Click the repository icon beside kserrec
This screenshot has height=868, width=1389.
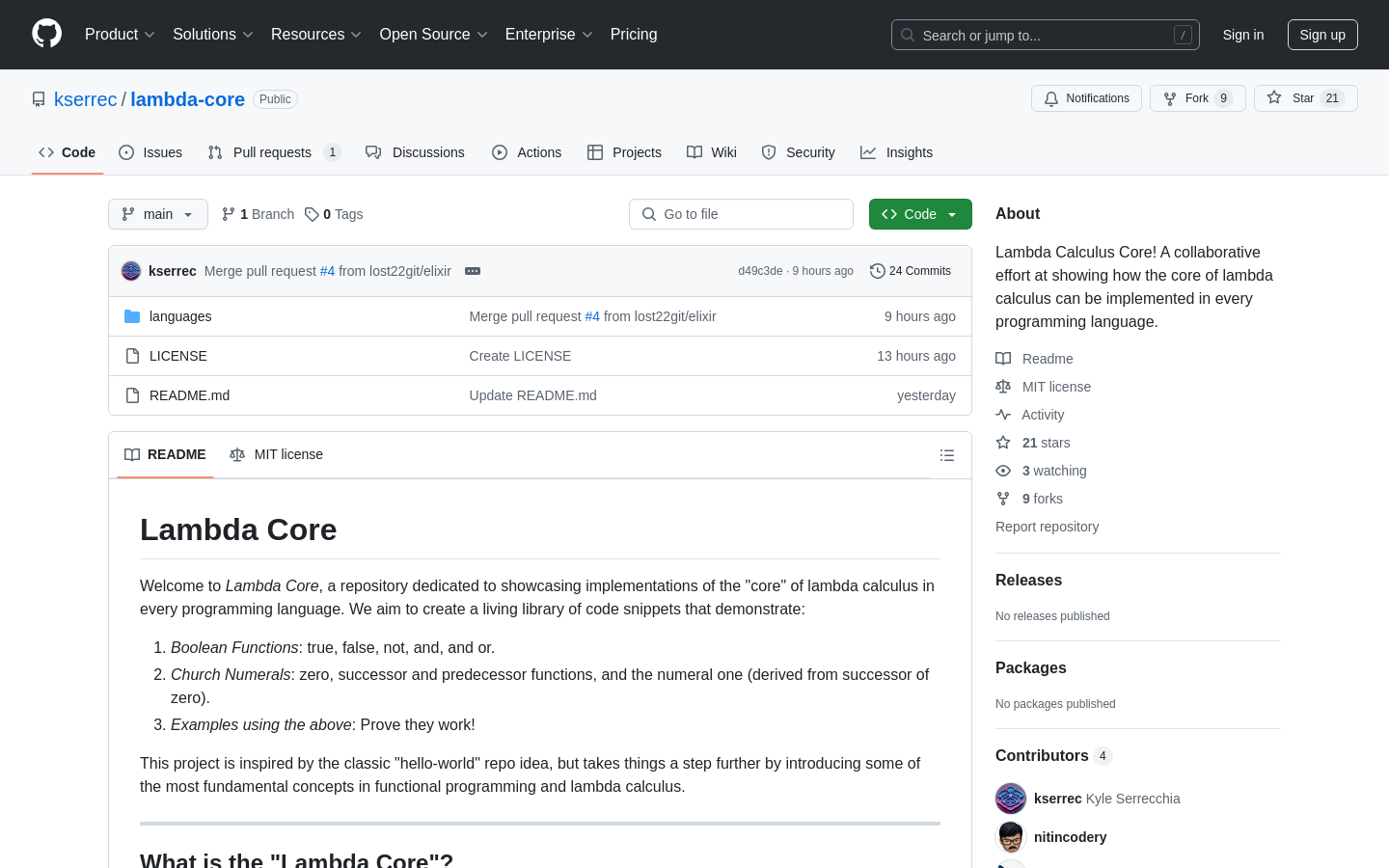pos(39,99)
